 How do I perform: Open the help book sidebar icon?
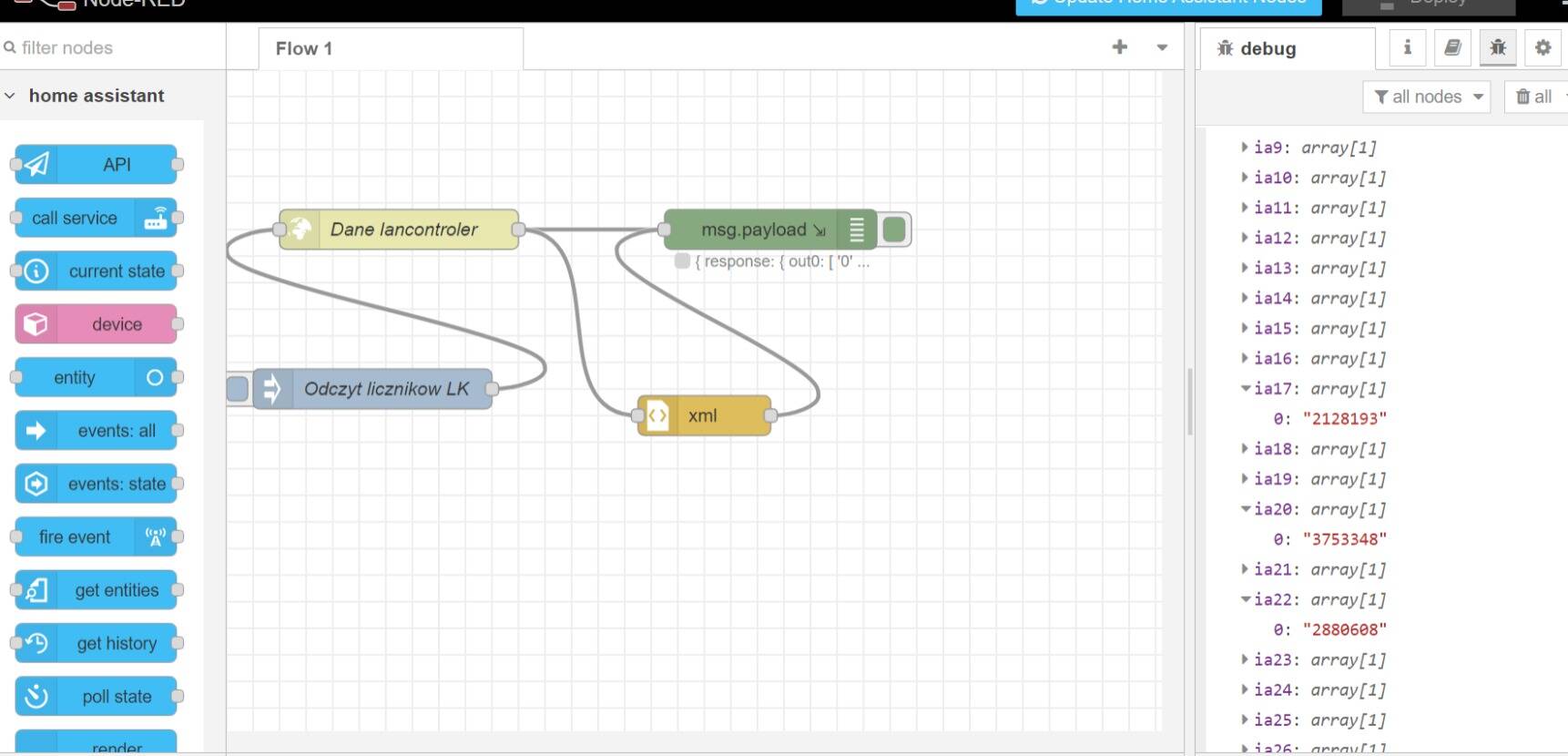coord(1452,47)
